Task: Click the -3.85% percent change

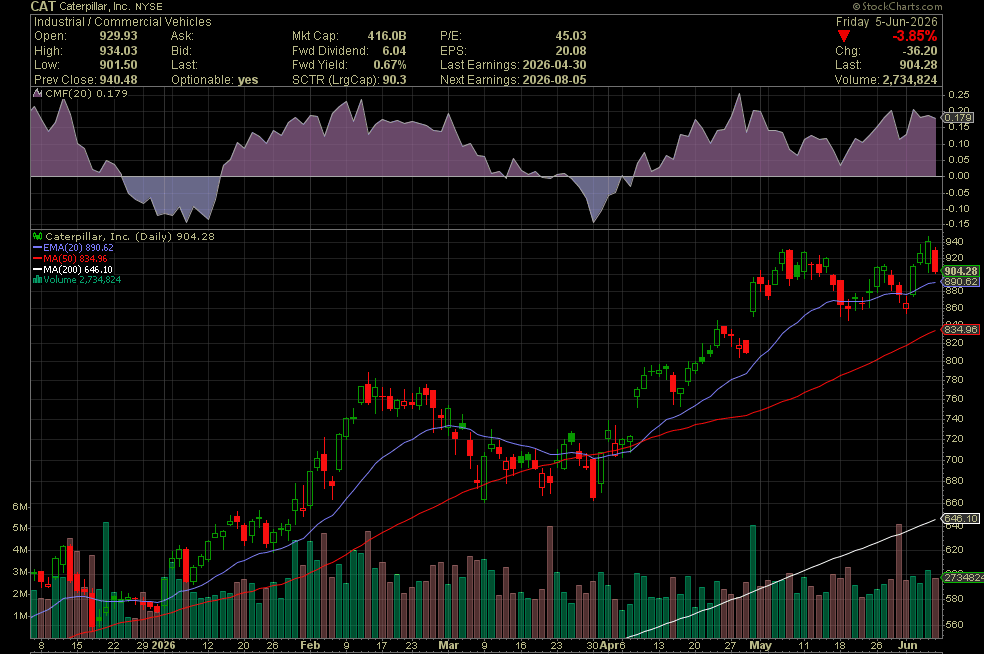Action: (x=914, y=36)
